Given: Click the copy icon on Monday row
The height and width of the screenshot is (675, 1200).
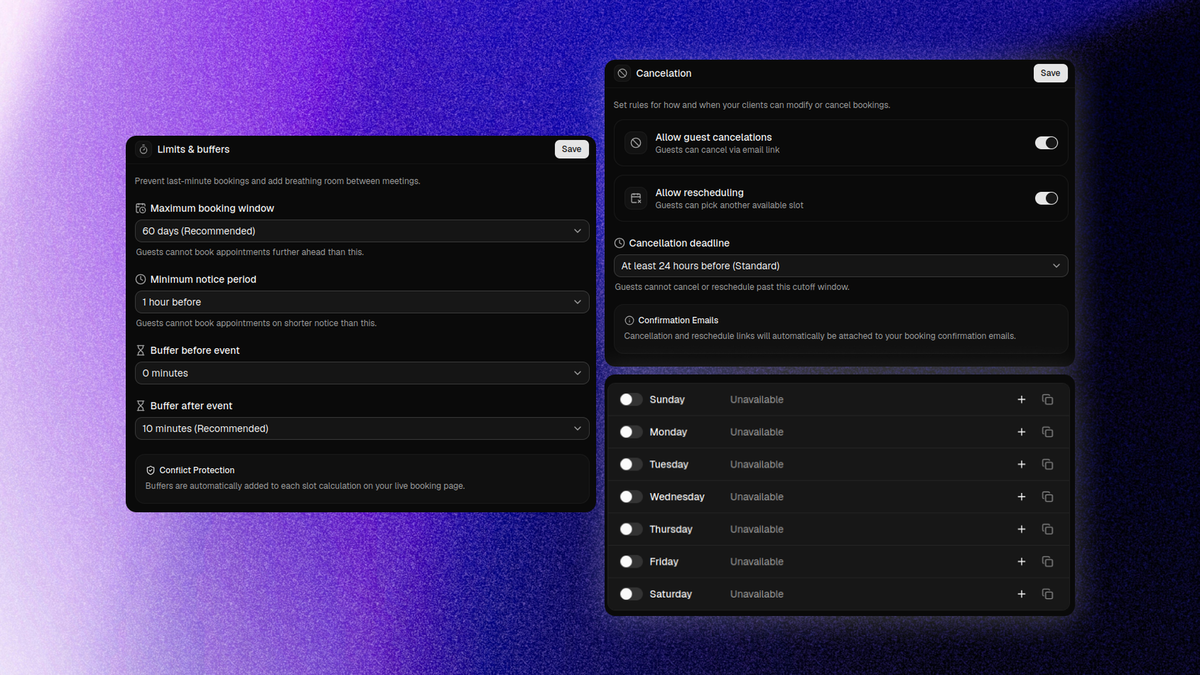Looking at the screenshot, I should [1047, 432].
